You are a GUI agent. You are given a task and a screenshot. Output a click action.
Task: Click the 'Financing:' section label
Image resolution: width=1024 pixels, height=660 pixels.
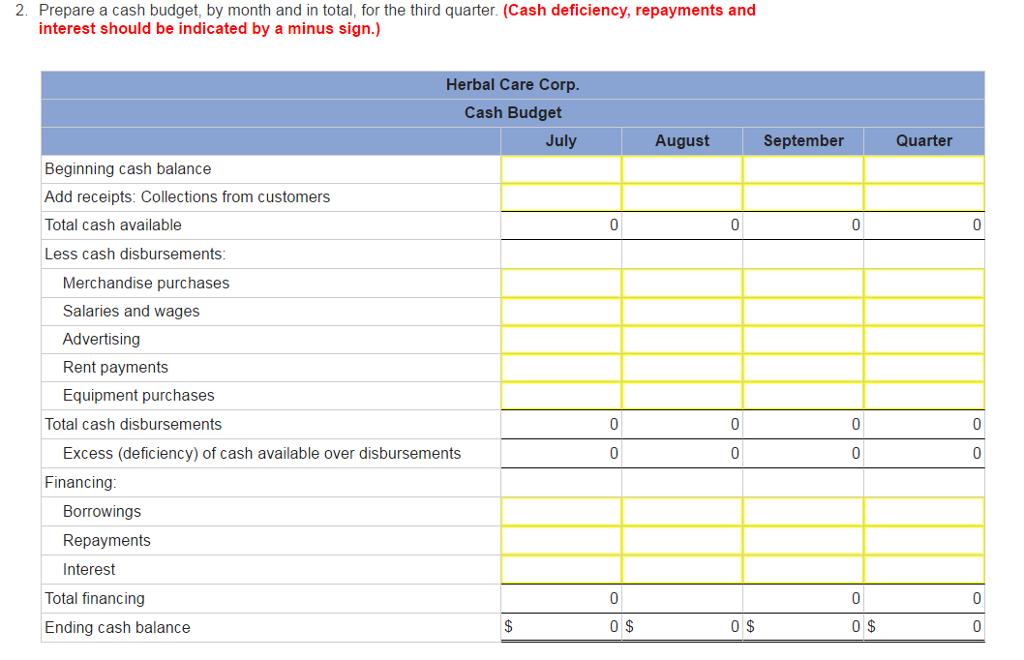point(80,482)
